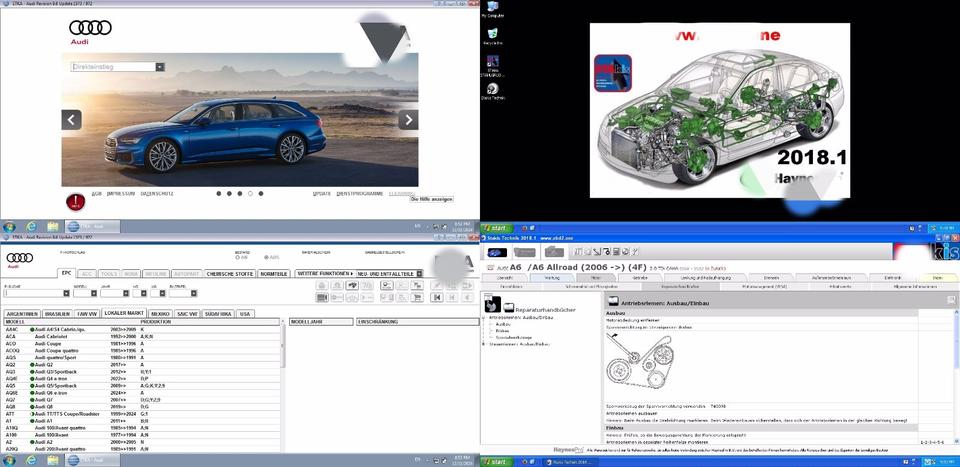
Task: Select Audi TT/TTS Coupe/Roadster row
Action: [141, 414]
